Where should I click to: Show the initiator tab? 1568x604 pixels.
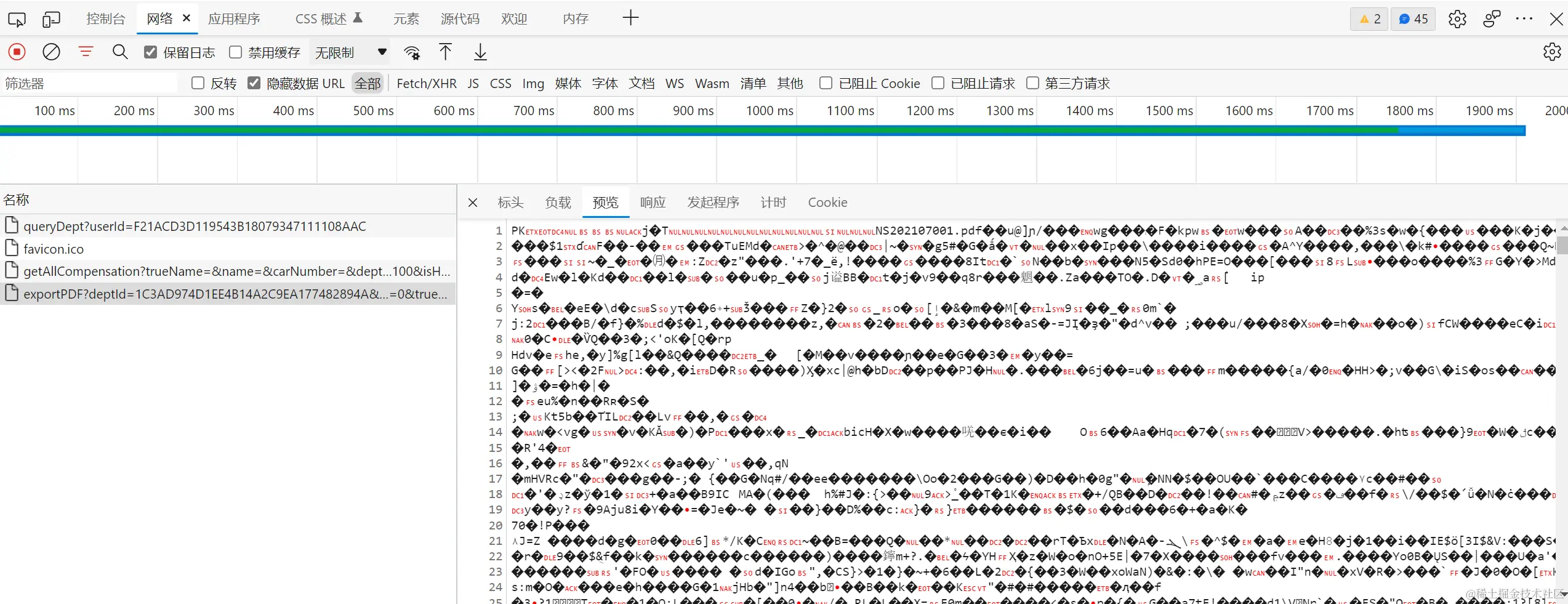point(714,203)
